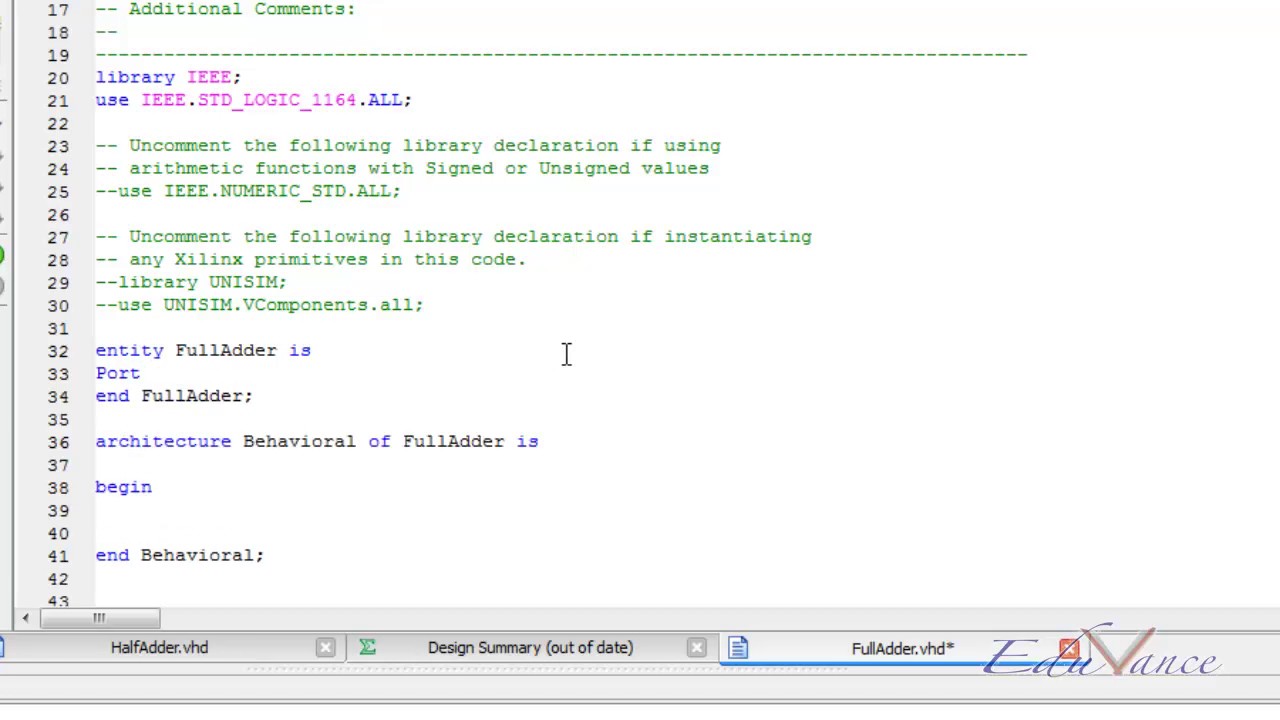Click comment line 23 'Uncomment the following library declaration if using'

[408, 146]
